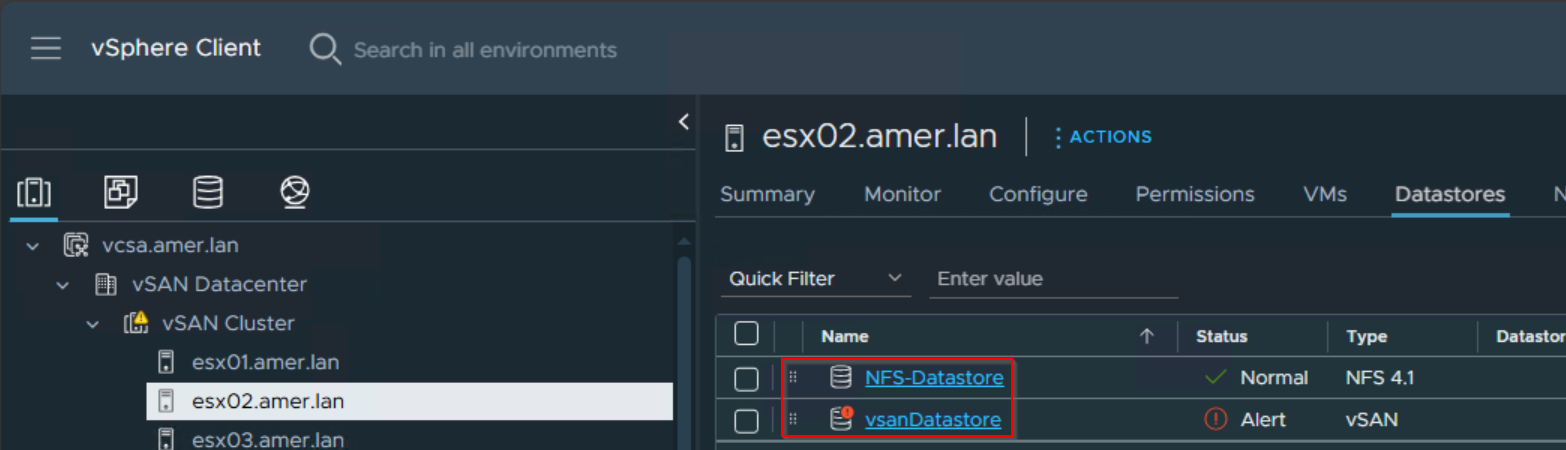
Task: Click the datacenter icon beside vSAN Datacenter
Action: (105, 285)
